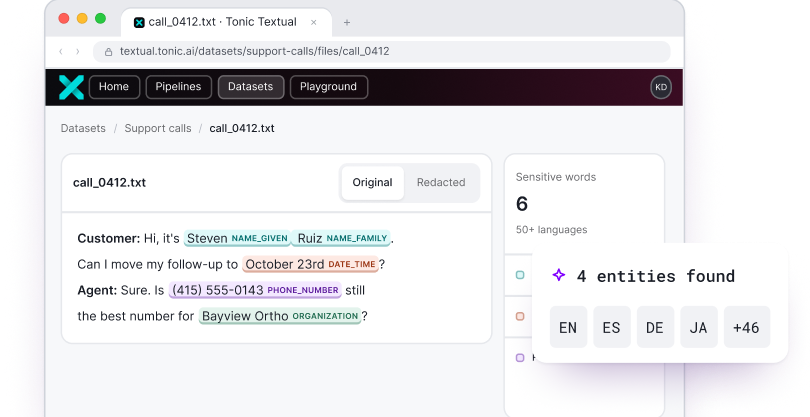Click the teal entity swatch in sidebar
The height and width of the screenshot is (417, 810).
[520, 275]
